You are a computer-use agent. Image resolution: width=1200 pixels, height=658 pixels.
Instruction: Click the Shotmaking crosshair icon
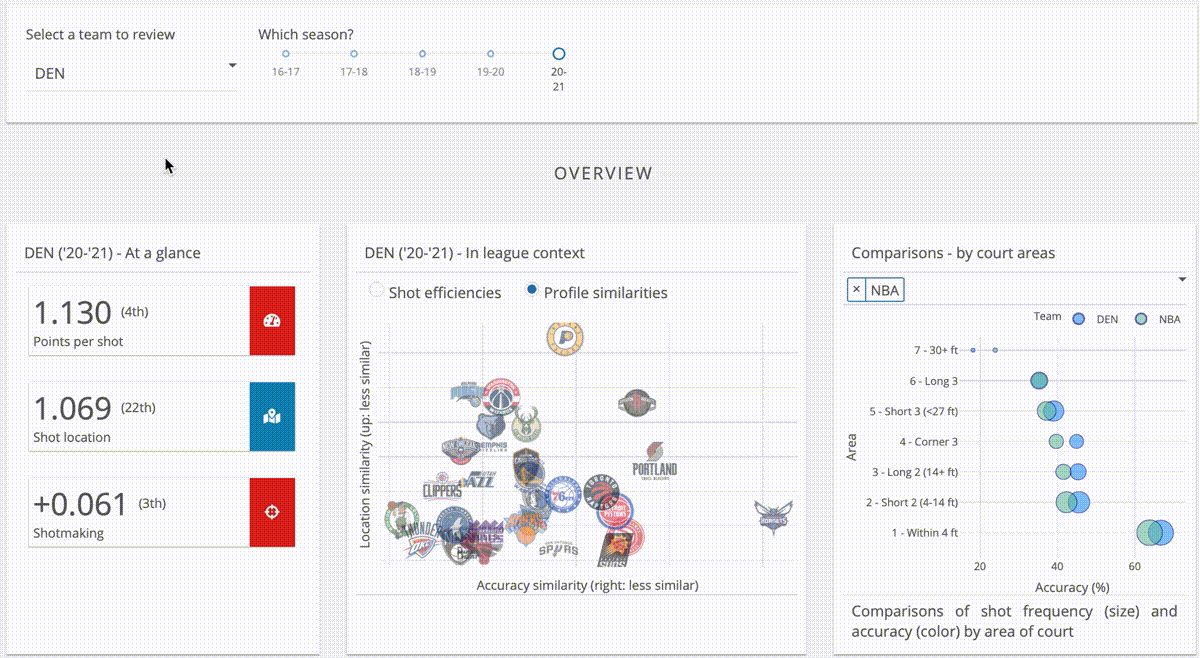pos(272,512)
